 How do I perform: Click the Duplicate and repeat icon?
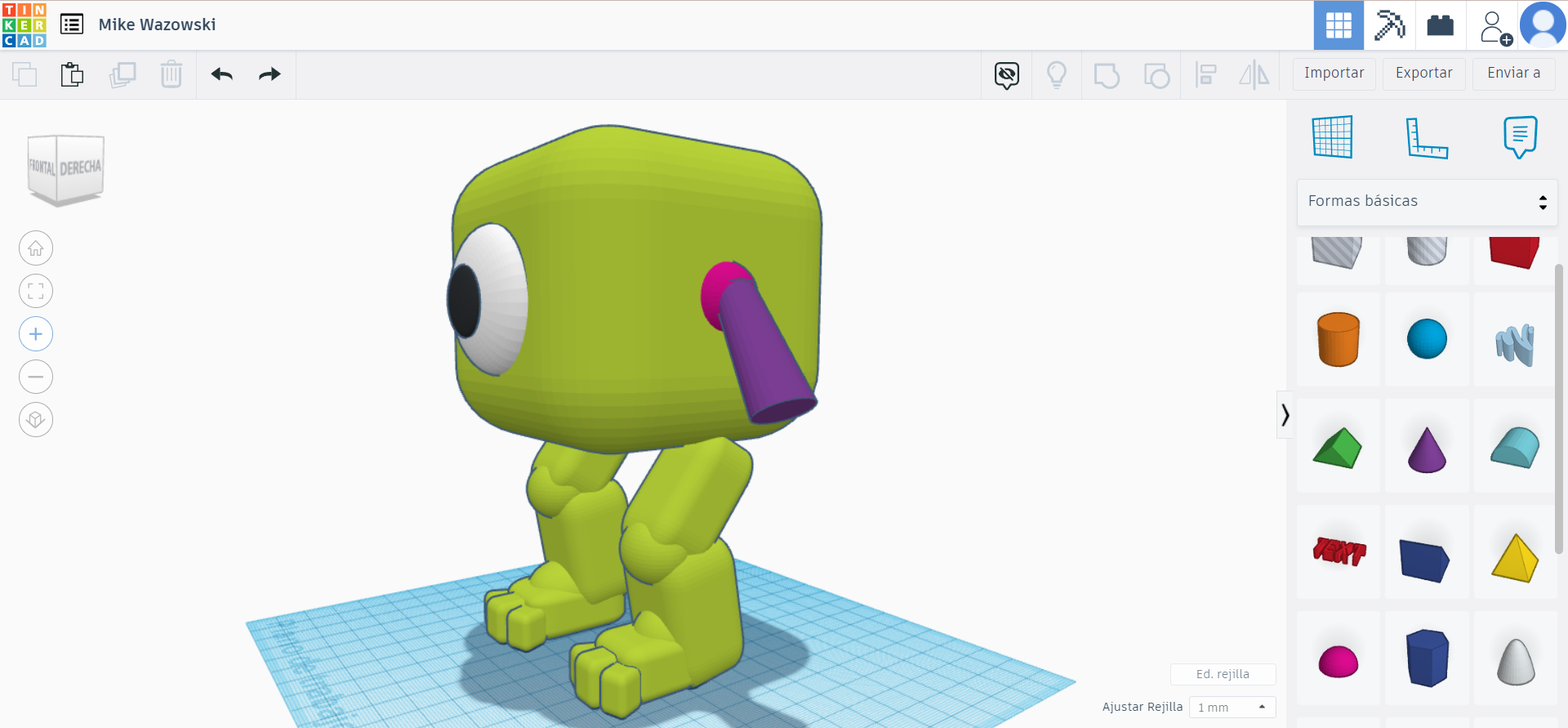[122, 74]
